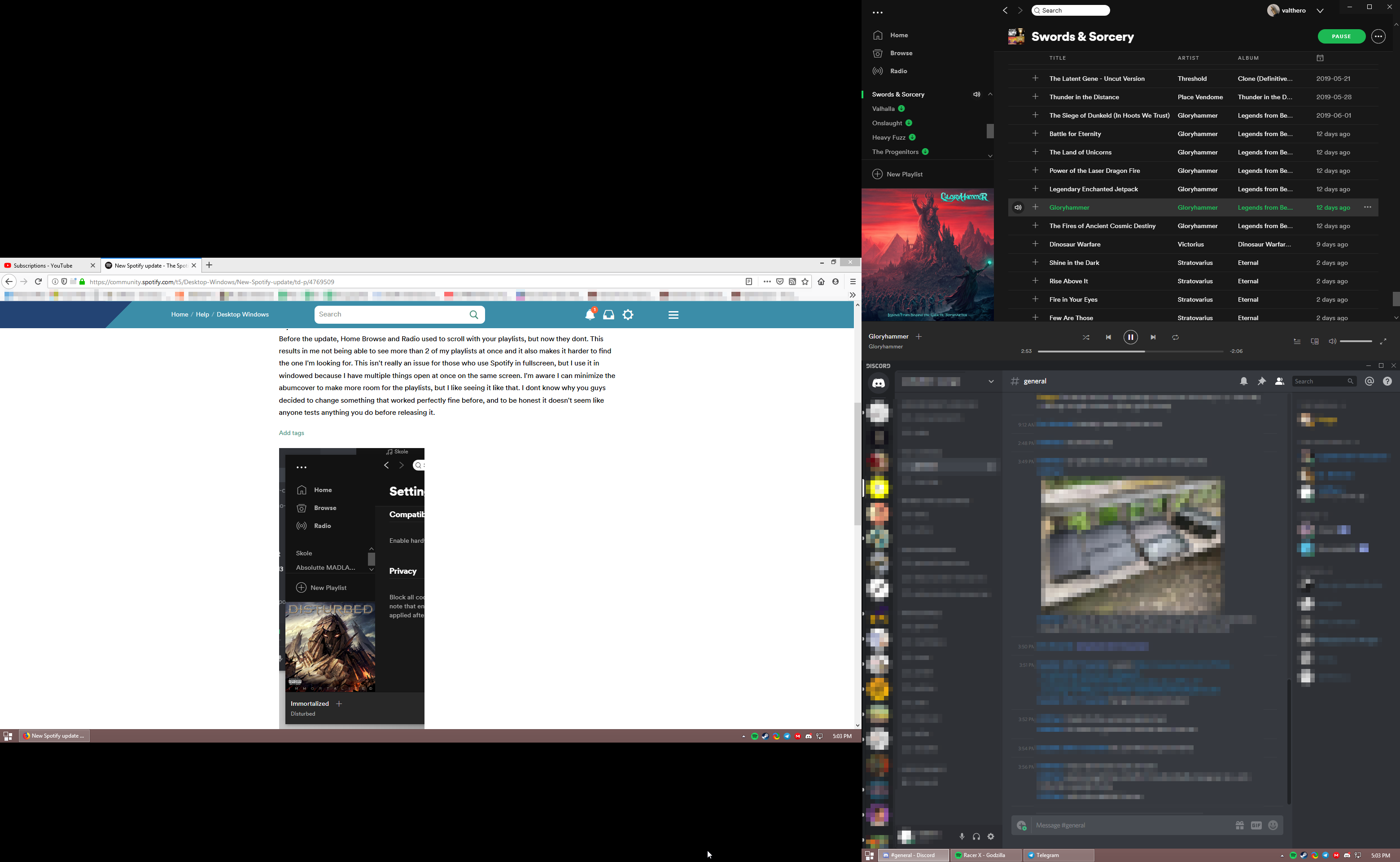This screenshot has width=1400, height=862.
Task: Click the Spotify Home sidebar icon
Action: (x=878, y=35)
